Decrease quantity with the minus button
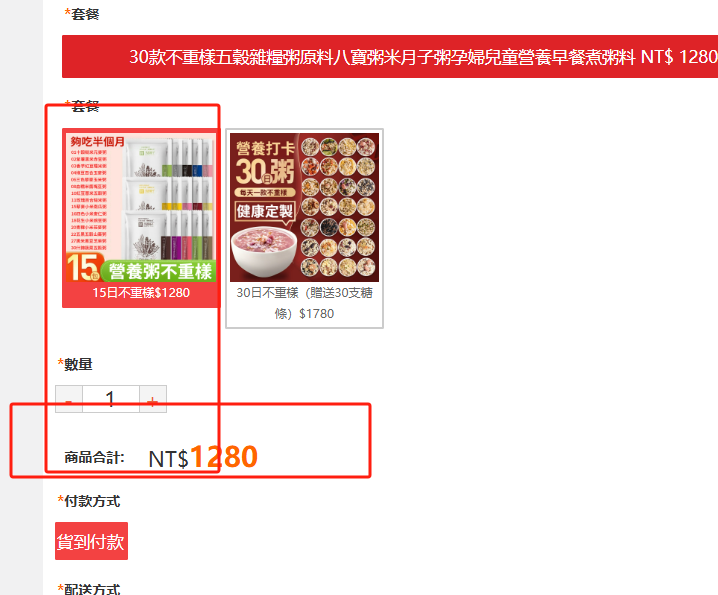Viewport: 718px width, 595px height. pos(69,399)
